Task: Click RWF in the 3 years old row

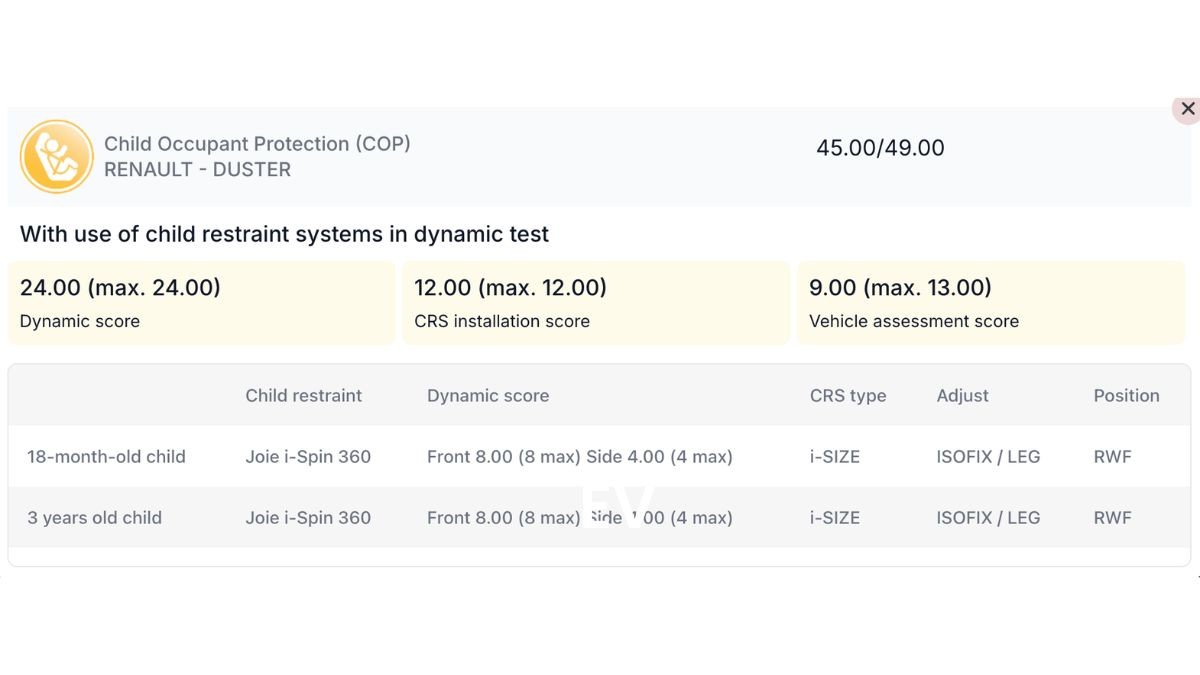Action: point(1112,518)
